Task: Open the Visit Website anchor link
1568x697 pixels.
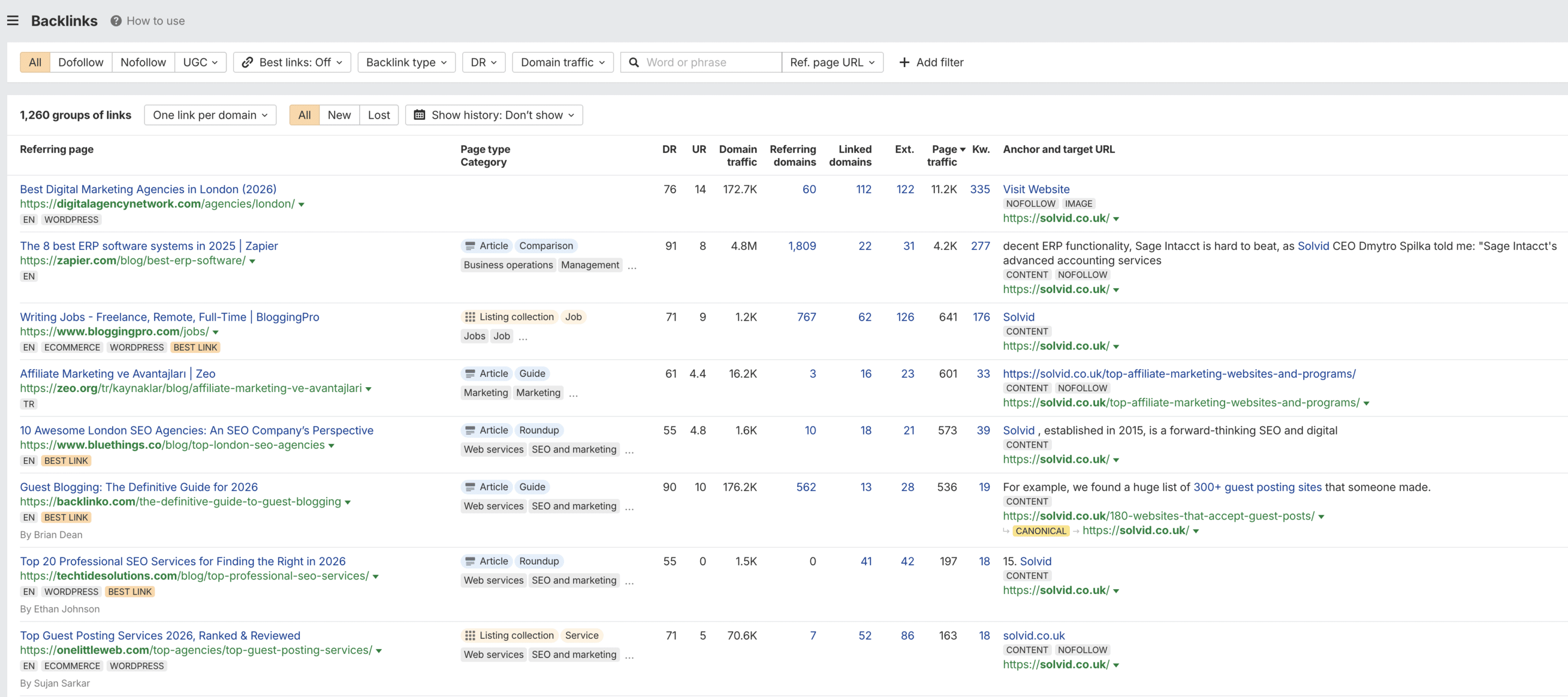Action: [x=1036, y=189]
